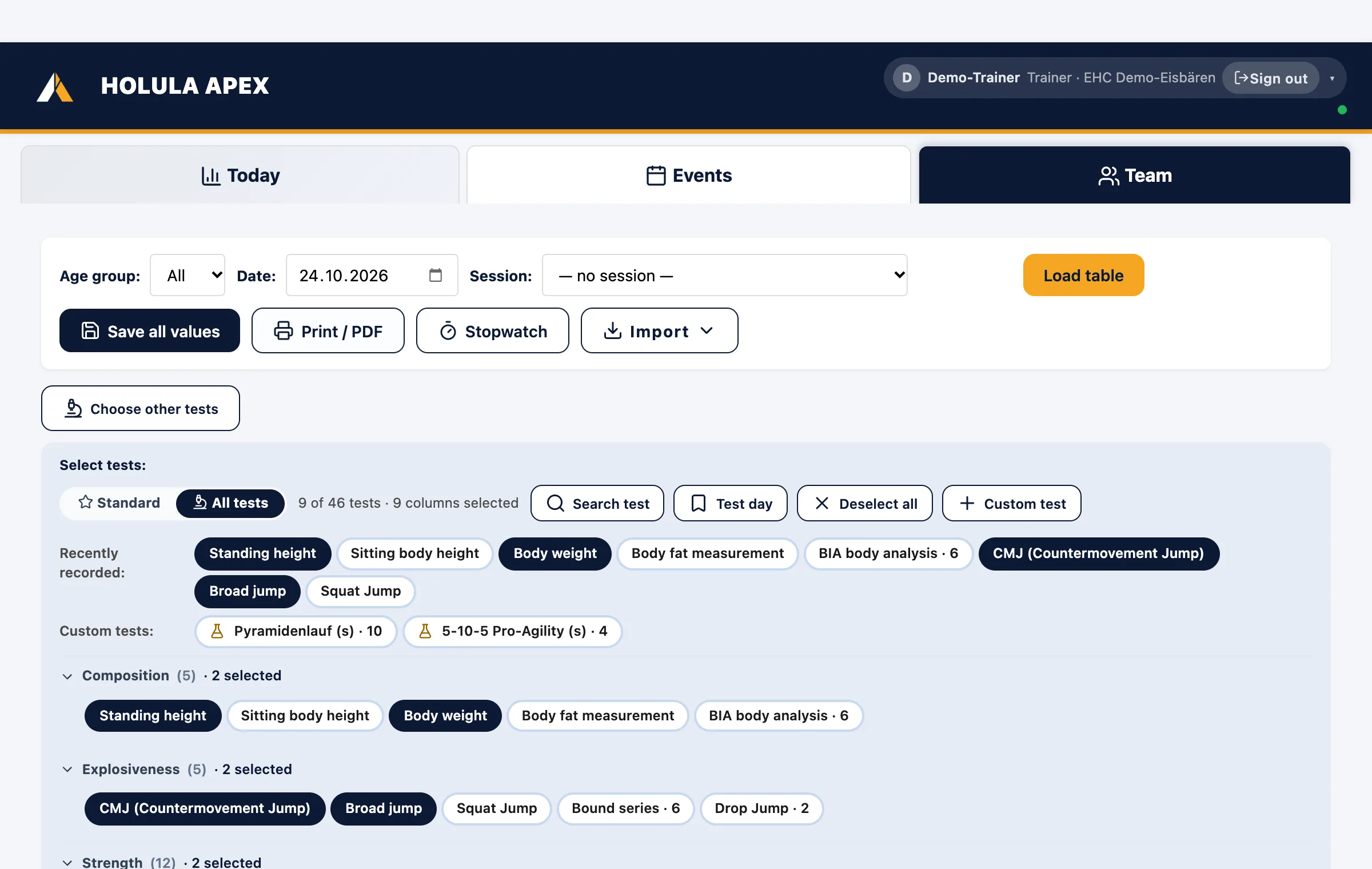
Task: Toggle Squat Jump under Explosiveness
Action: (497, 808)
